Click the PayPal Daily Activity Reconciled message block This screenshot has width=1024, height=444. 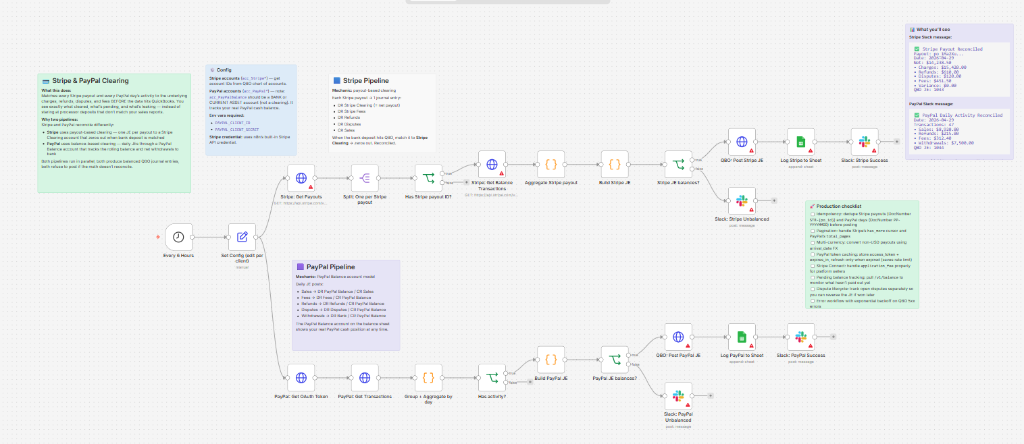[959, 131]
